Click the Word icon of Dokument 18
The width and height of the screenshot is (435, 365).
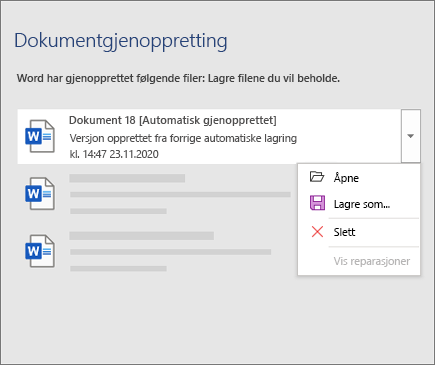pos(40,136)
